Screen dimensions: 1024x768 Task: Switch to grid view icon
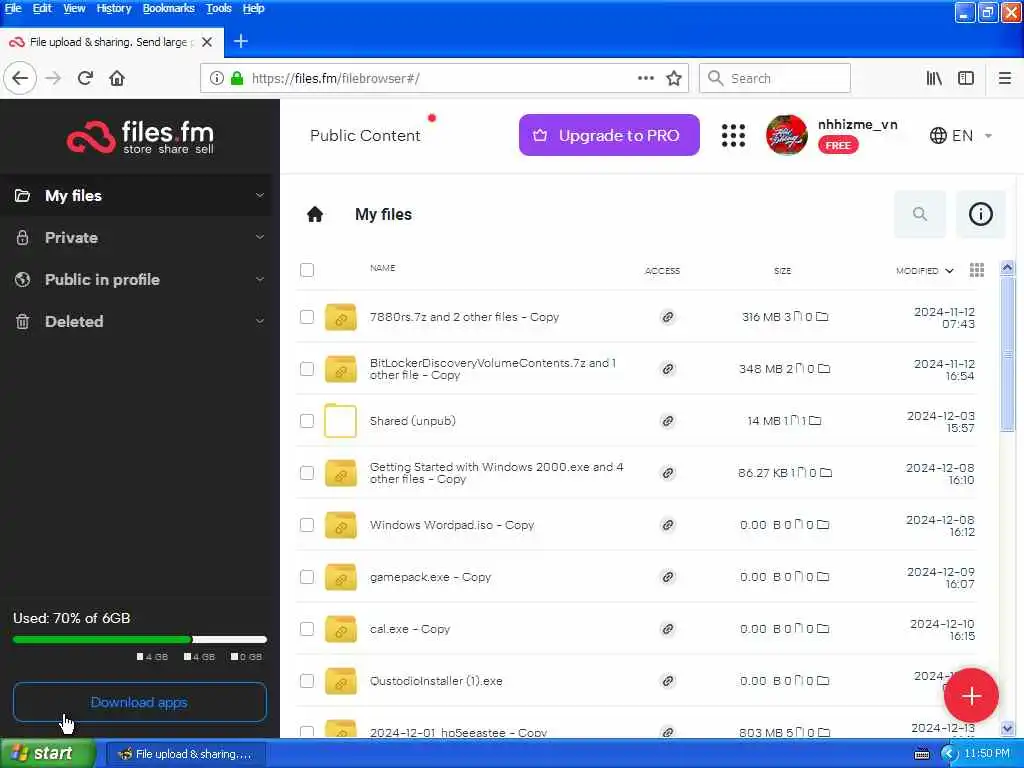977,270
